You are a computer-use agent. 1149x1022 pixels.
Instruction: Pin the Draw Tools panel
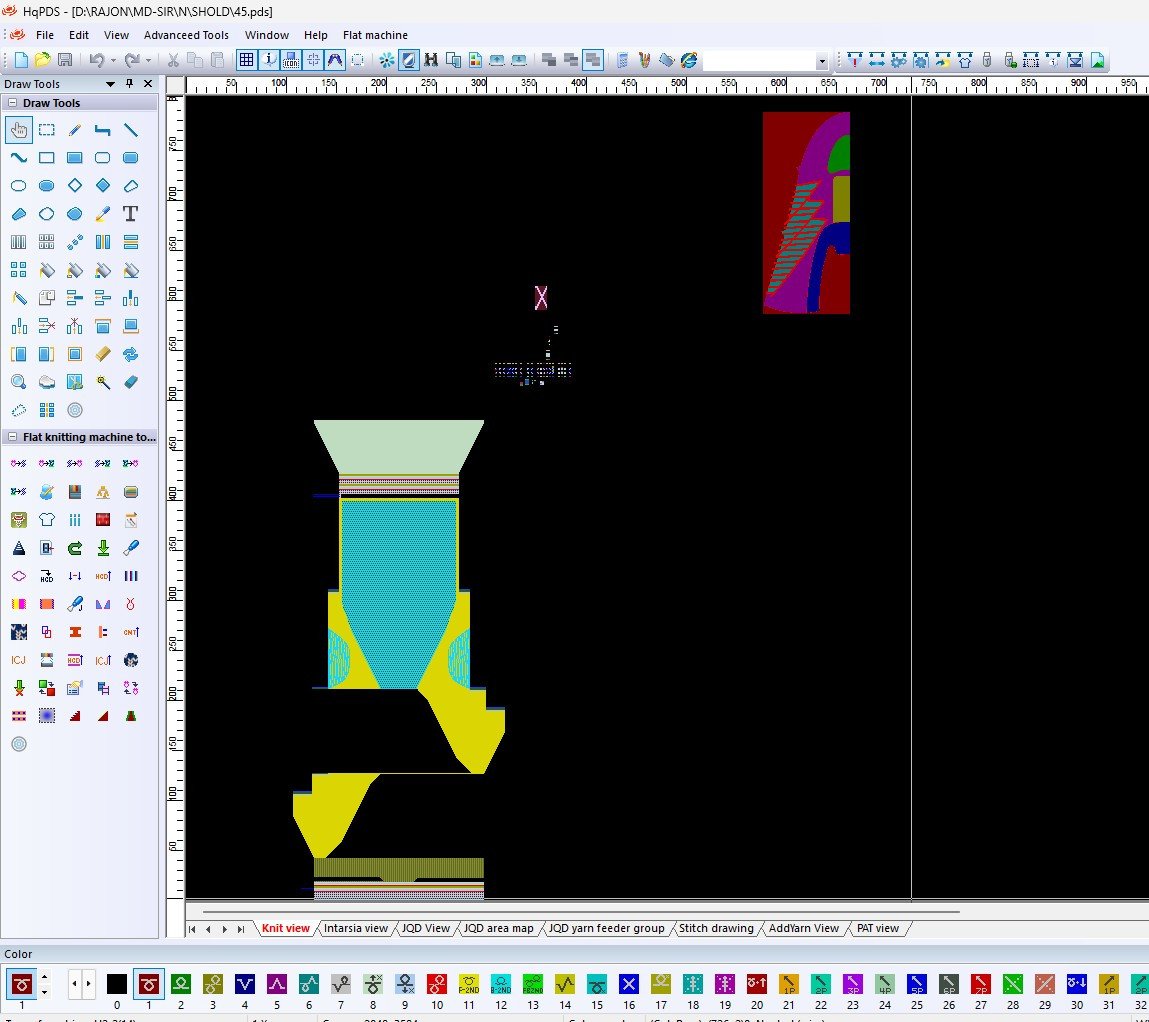coord(129,84)
